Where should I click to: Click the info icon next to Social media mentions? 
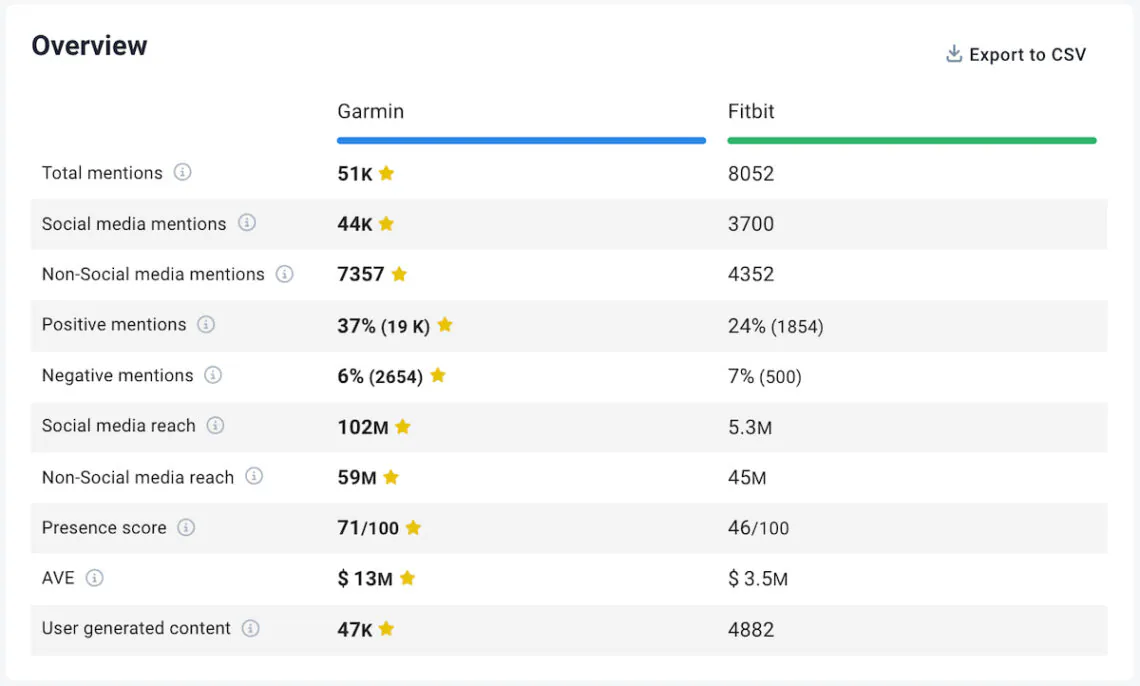[247, 224]
